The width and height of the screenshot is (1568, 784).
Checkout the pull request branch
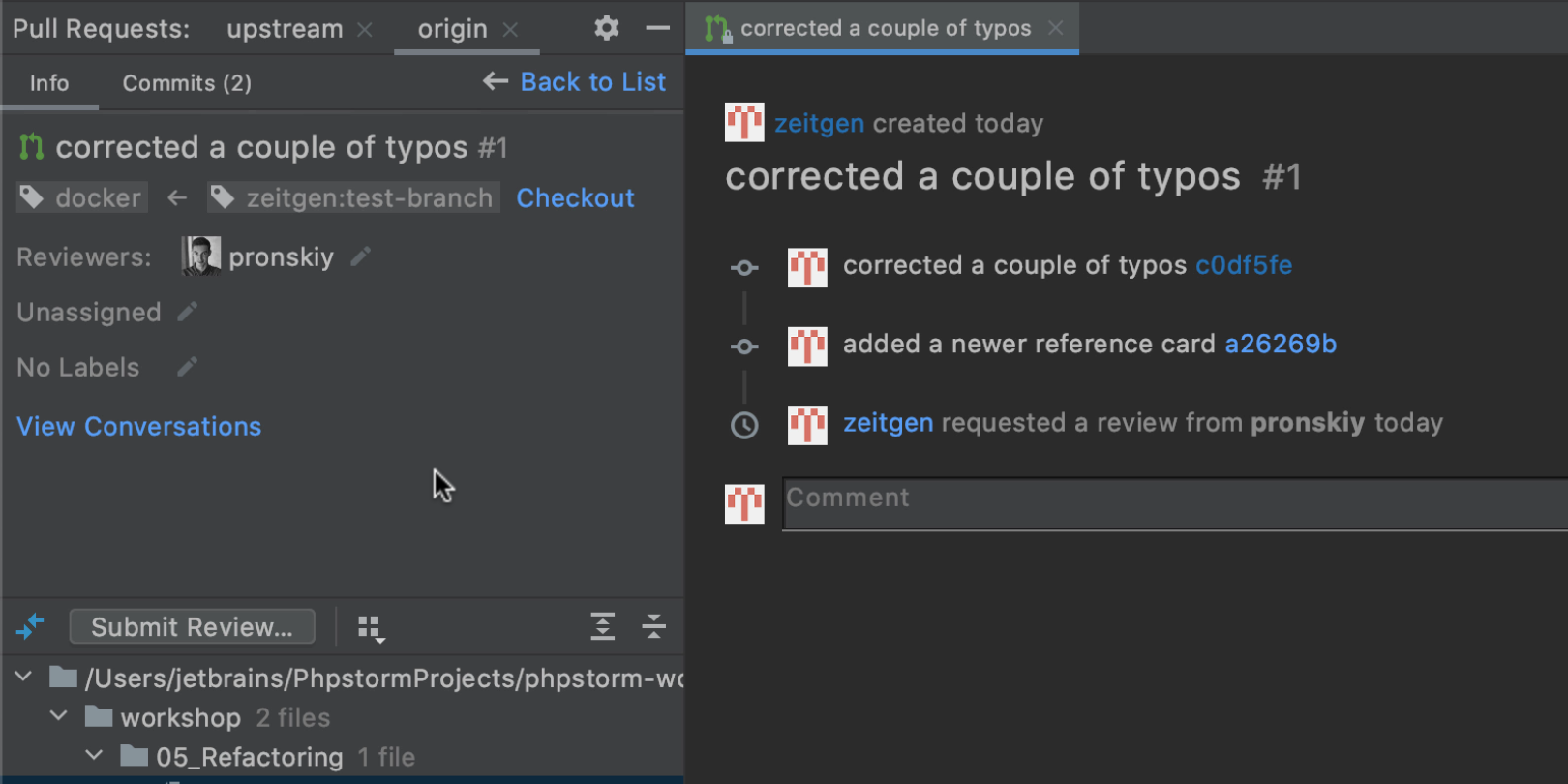[x=575, y=198]
